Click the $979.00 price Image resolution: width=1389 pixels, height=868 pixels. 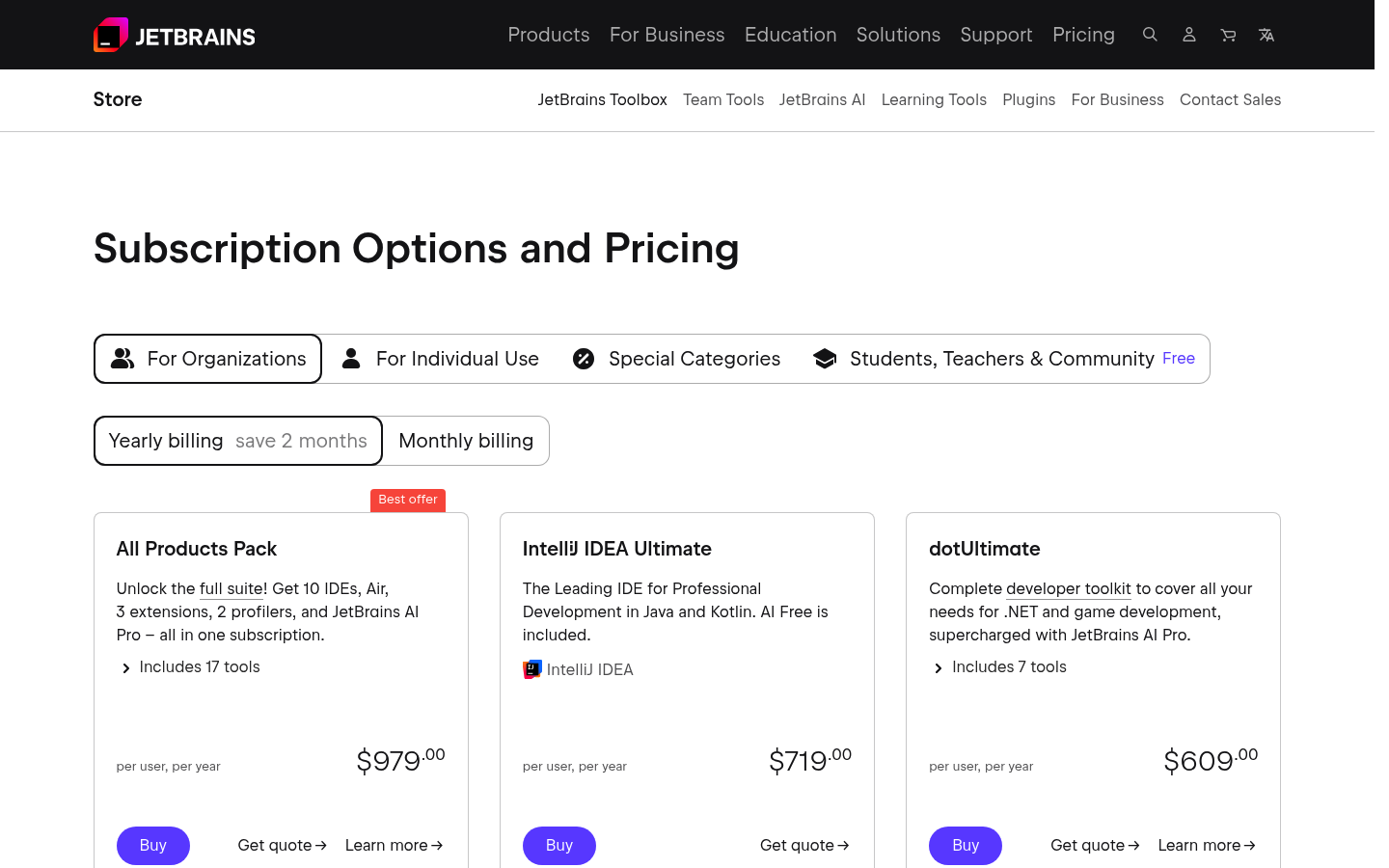[401, 760]
